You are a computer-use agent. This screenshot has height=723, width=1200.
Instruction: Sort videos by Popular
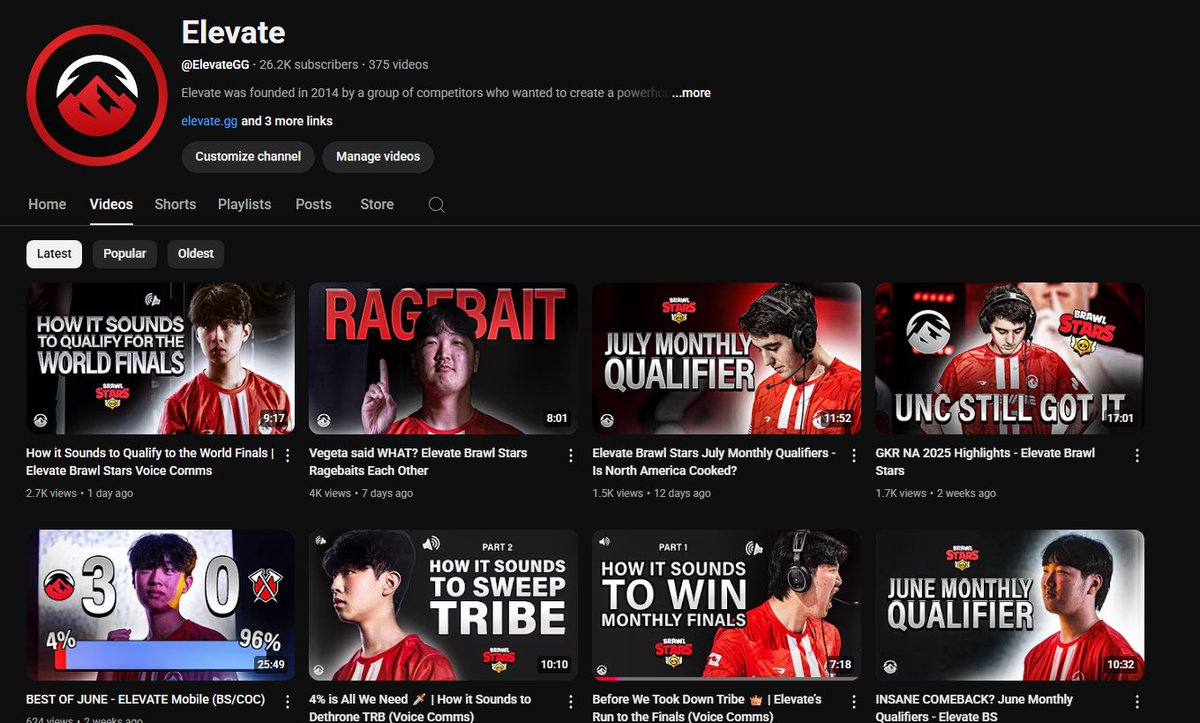pyautogui.click(x=125, y=254)
